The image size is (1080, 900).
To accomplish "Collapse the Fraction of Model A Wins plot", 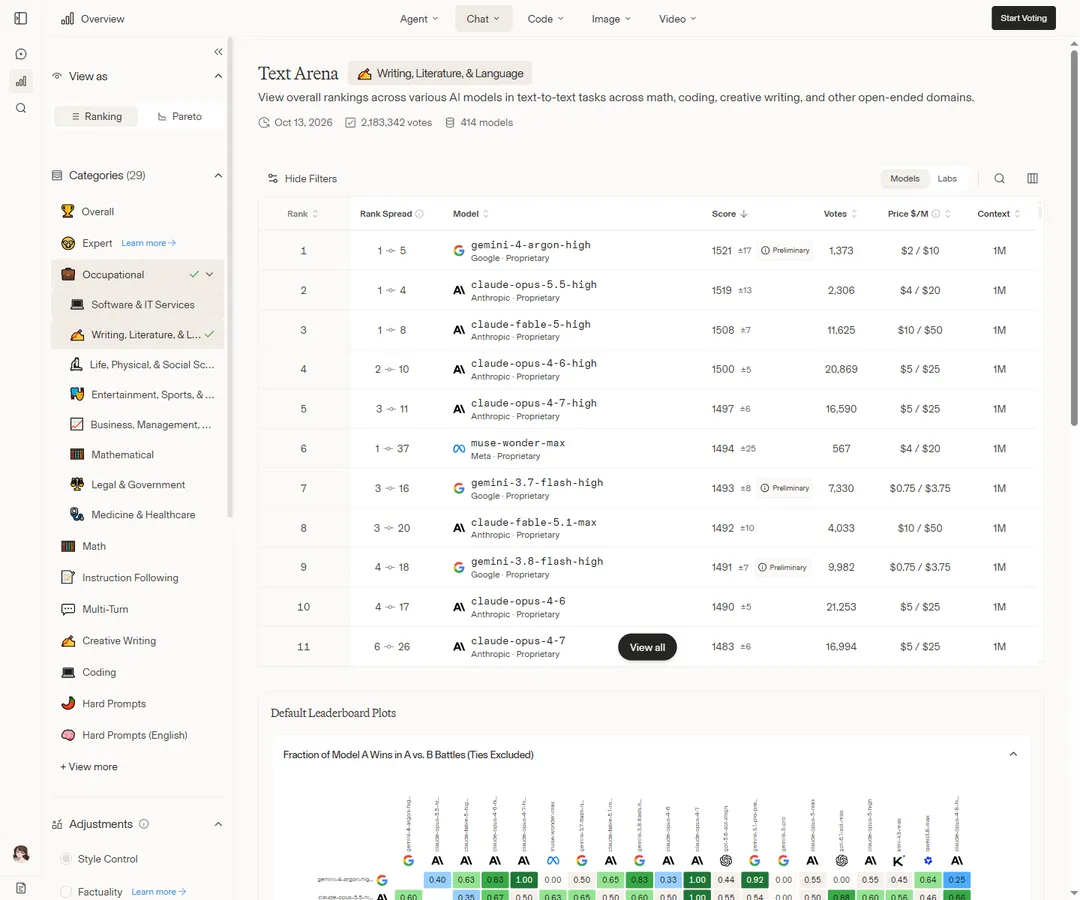I will 1013,755.
